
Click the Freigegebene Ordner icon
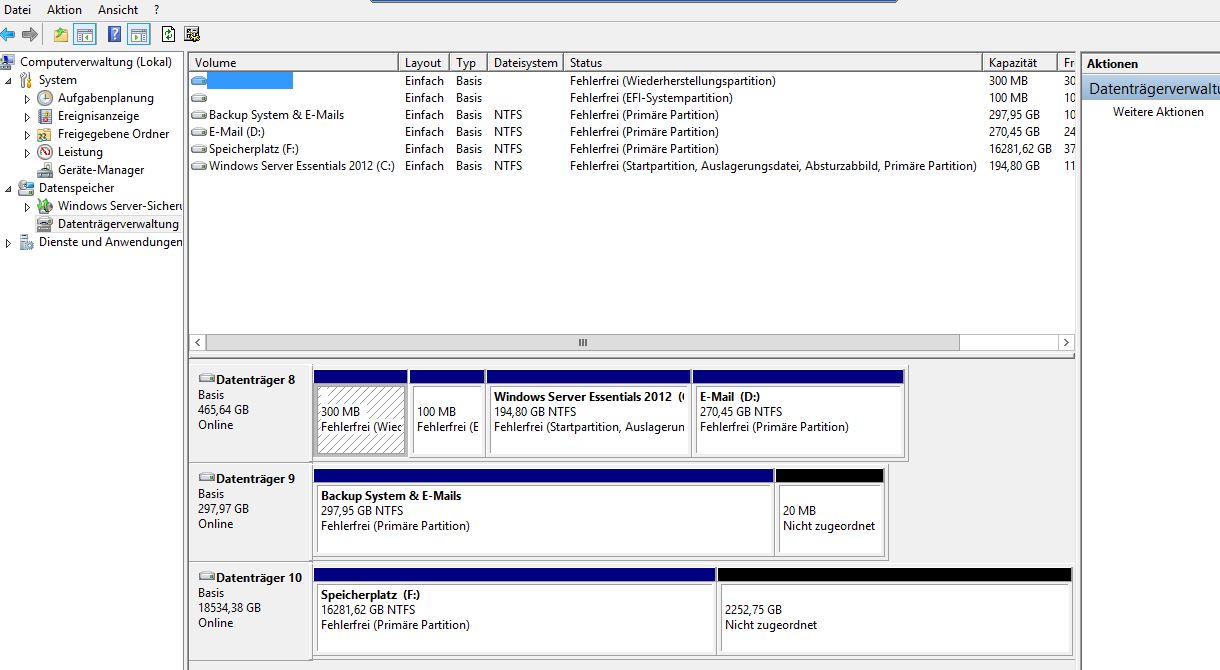[45, 134]
